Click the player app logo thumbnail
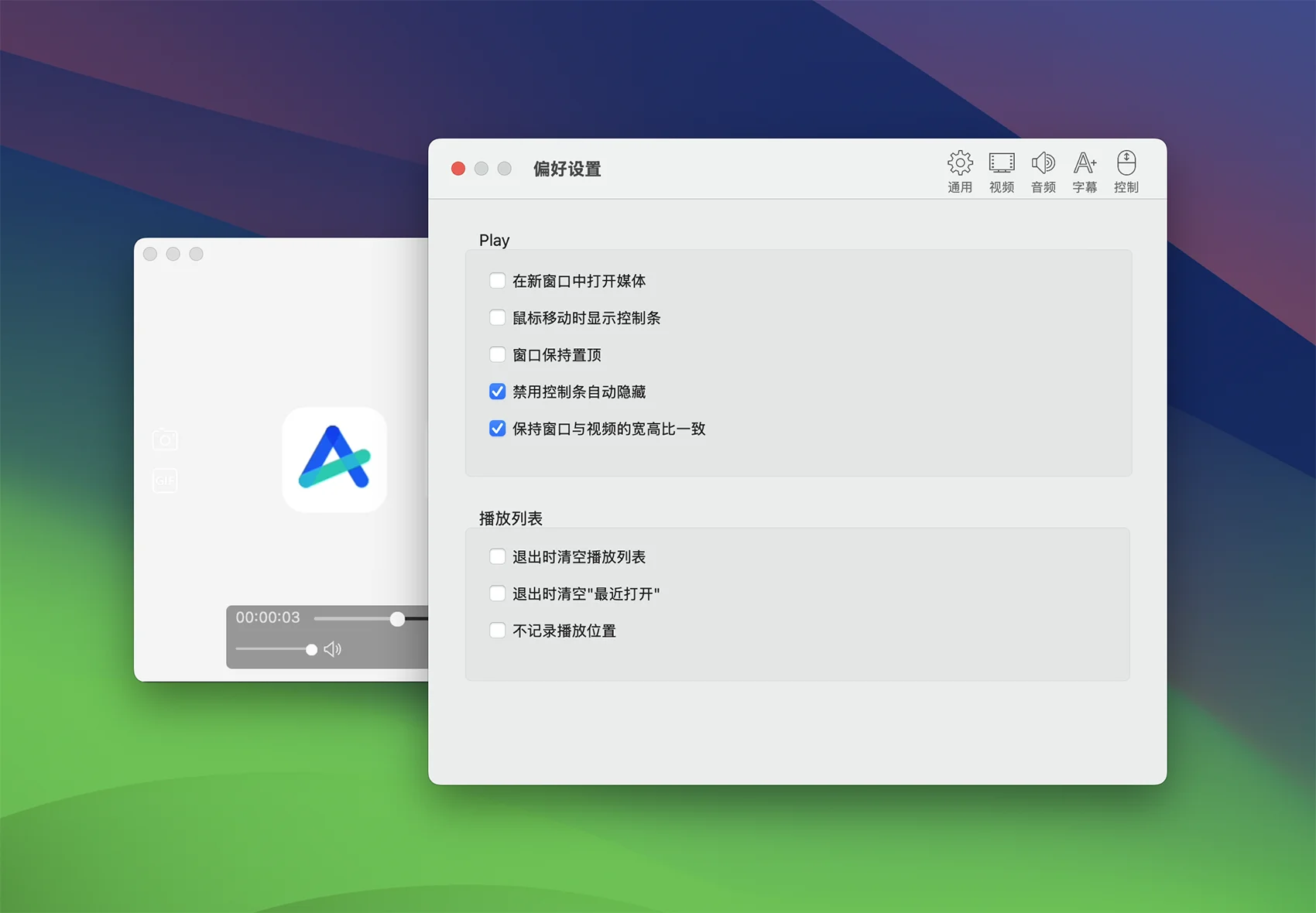Viewport: 1316px width, 913px height. (334, 460)
